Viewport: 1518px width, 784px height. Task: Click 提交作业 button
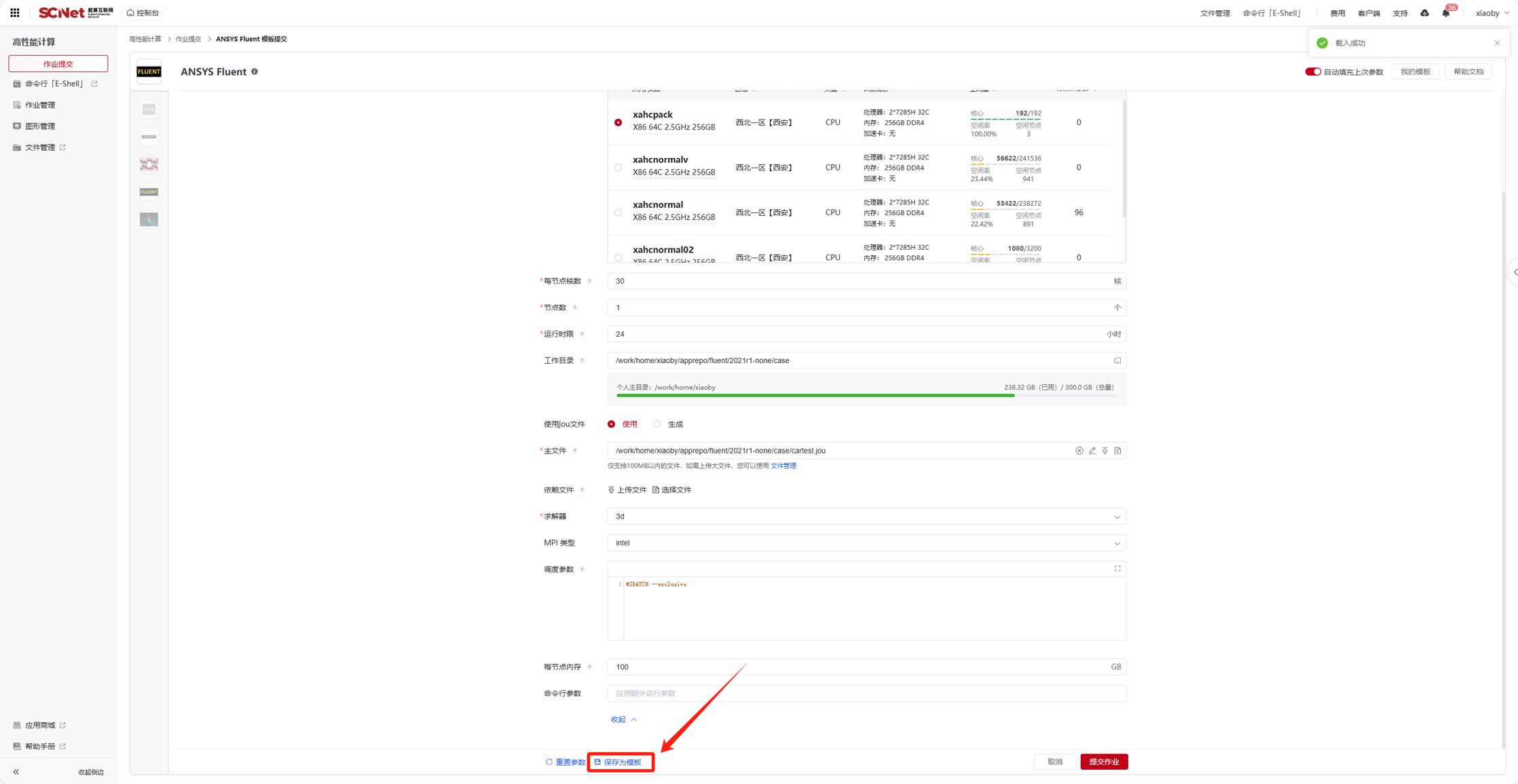(1104, 762)
